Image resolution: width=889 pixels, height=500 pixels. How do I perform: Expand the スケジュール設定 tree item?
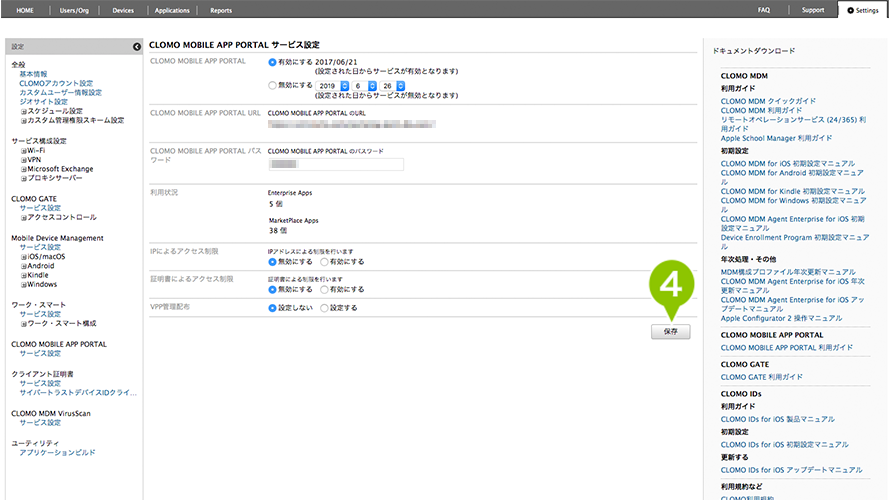24,112
